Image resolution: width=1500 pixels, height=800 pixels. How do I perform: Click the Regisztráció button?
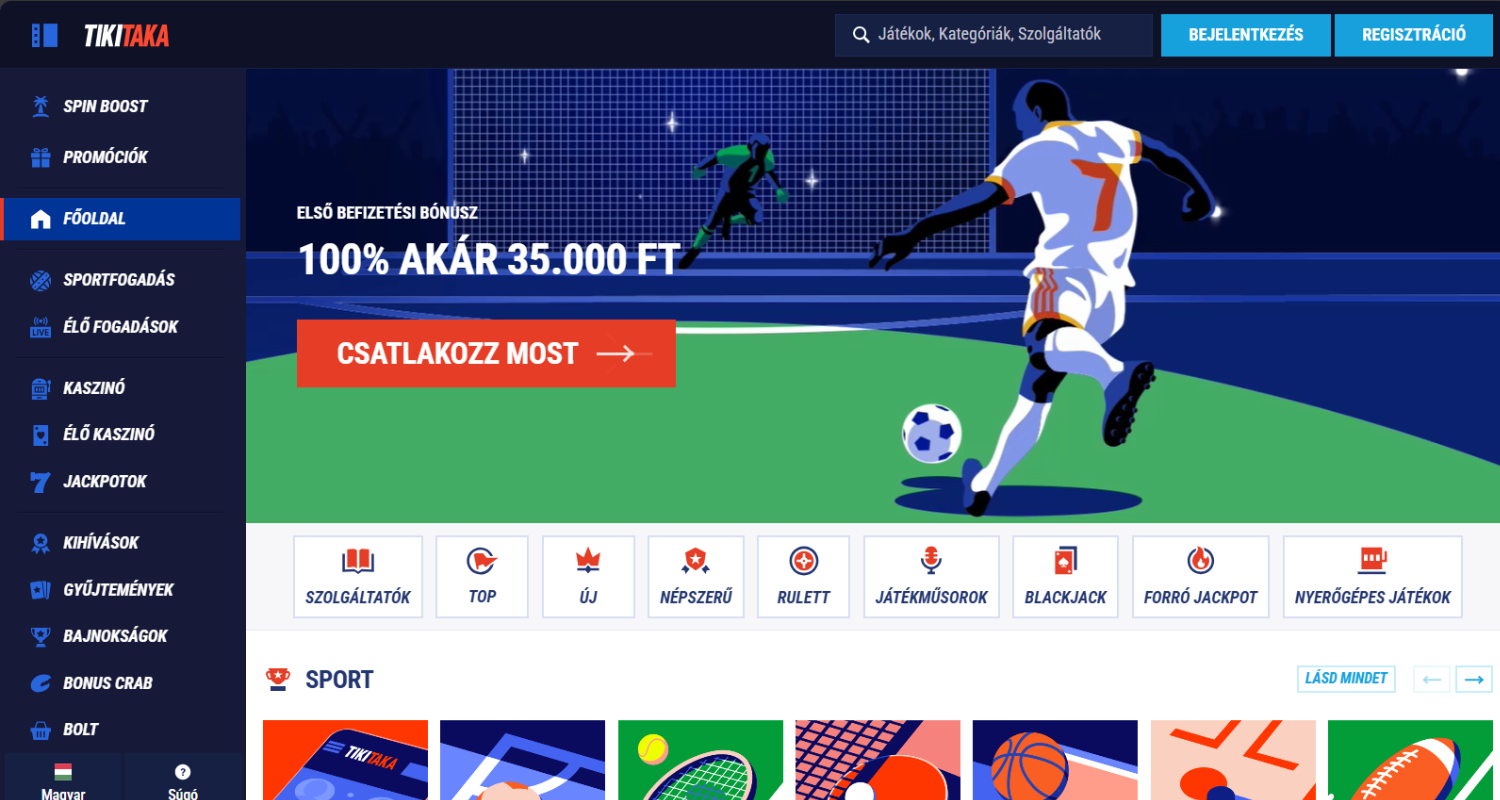[x=1414, y=35]
